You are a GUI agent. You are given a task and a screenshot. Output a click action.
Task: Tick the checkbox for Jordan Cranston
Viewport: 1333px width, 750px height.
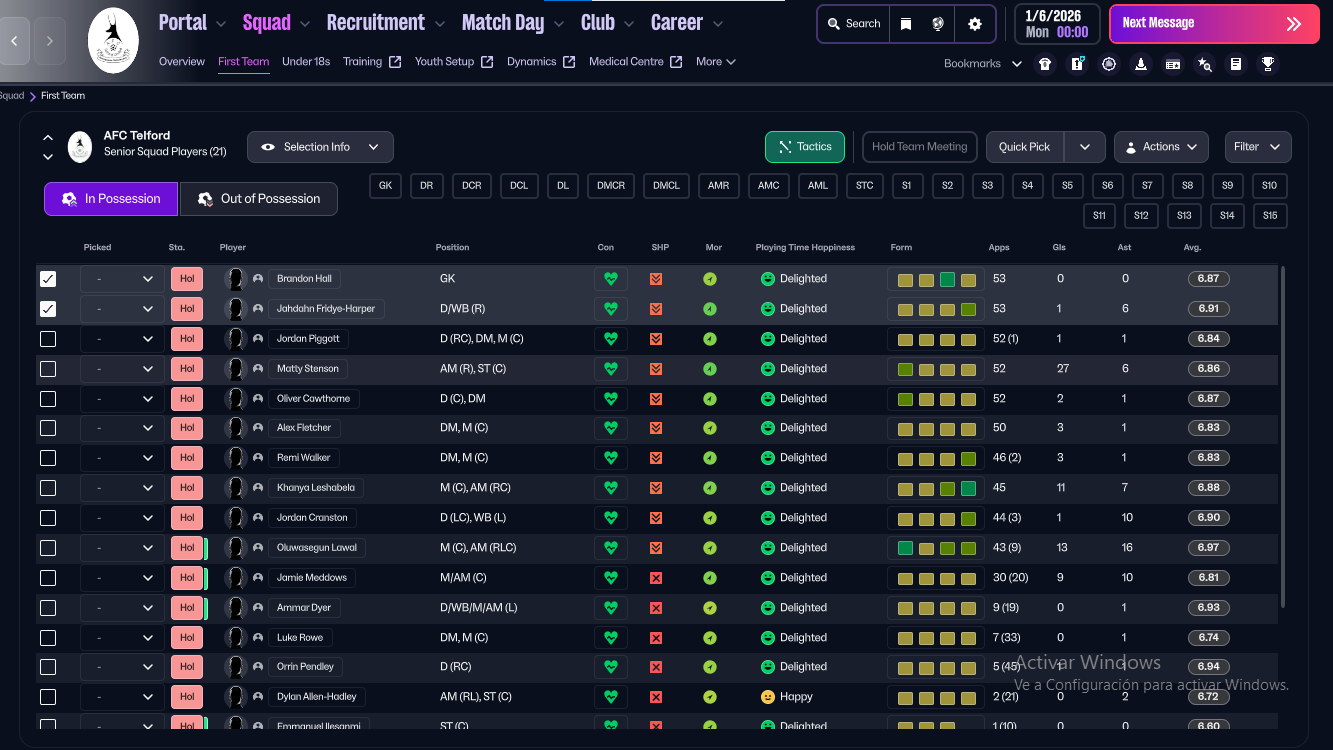(x=48, y=518)
